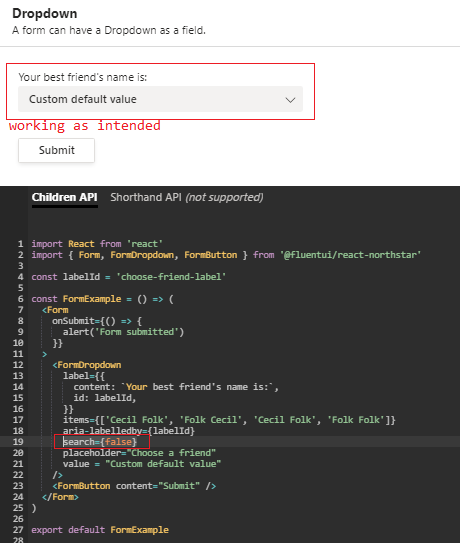This screenshot has height=543, width=460.
Task: Click the onSubmit handler on line 8
Action: pyautogui.click(x=97, y=321)
